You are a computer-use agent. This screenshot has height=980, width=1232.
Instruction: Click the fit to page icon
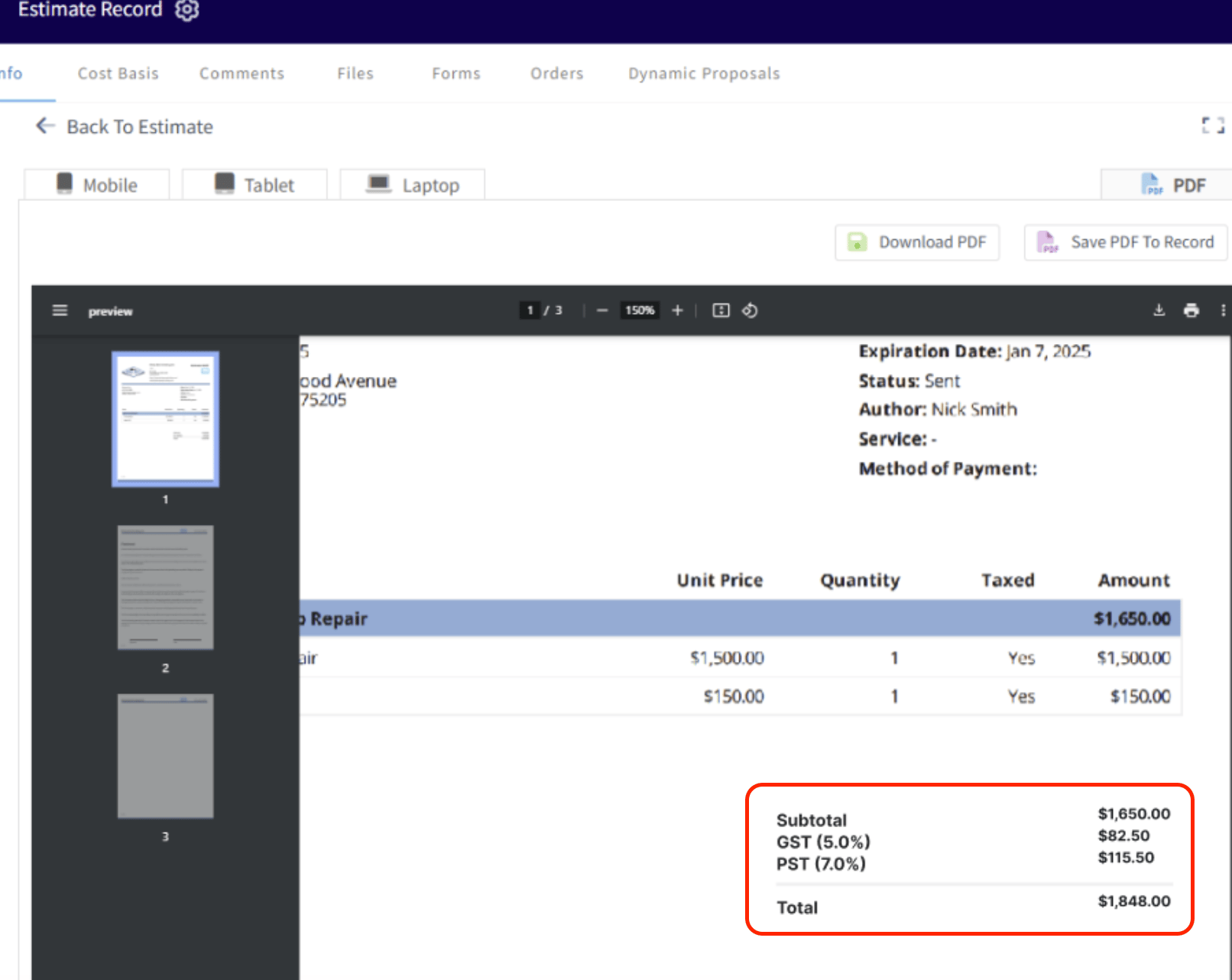coord(721,310)
